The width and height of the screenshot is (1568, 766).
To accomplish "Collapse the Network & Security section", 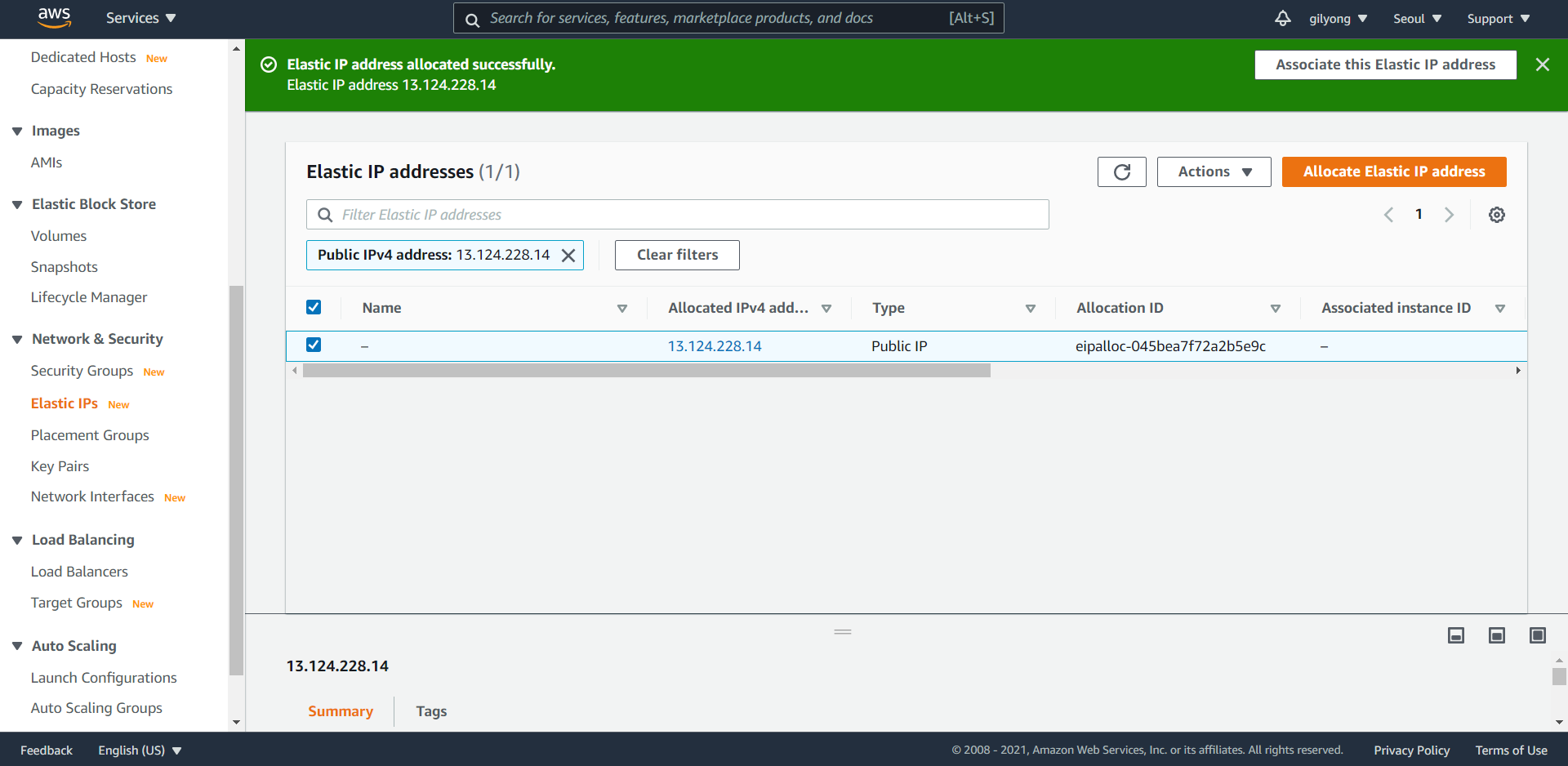I will 17,340.
